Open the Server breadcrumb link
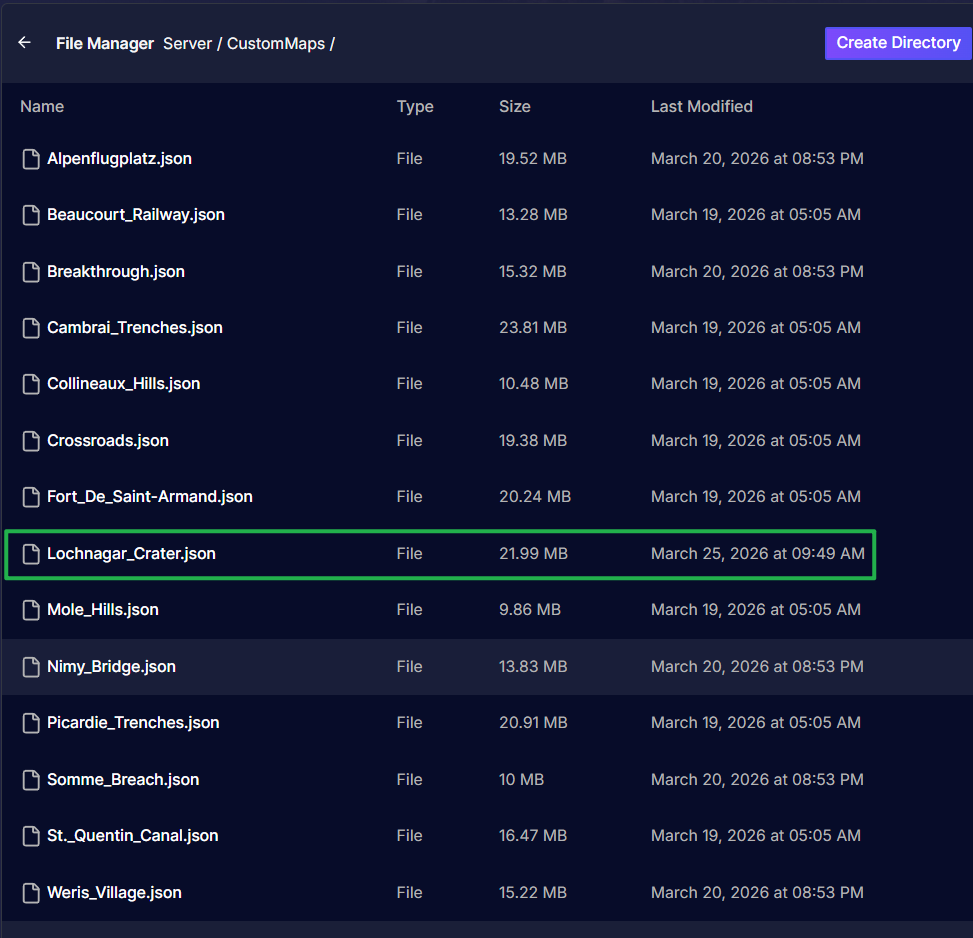This screenshot has width=973, height=938. [x=187, y=44]
